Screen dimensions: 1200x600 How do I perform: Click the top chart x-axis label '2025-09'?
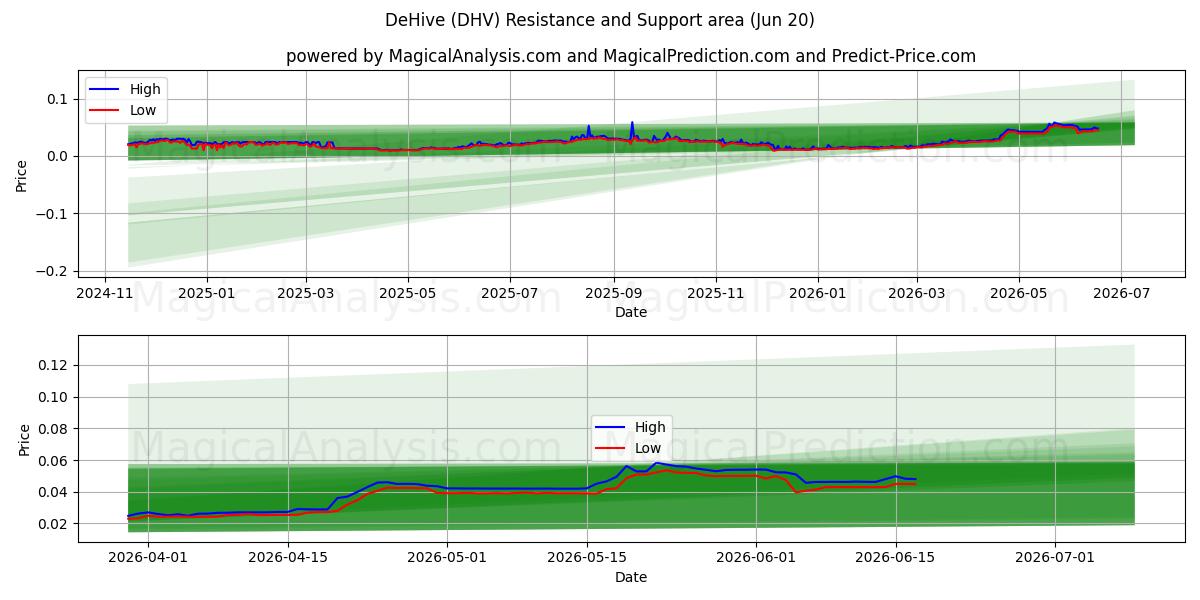[x=613, y=295]
